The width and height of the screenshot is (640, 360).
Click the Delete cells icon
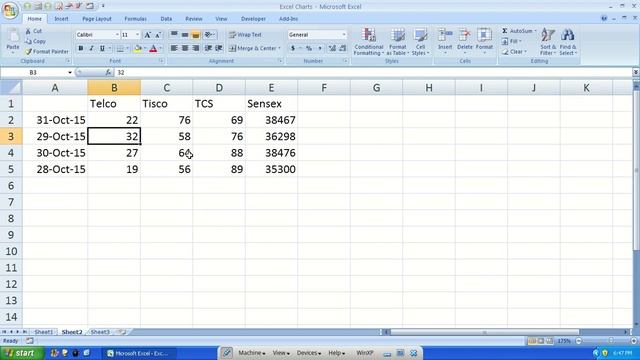464,35
